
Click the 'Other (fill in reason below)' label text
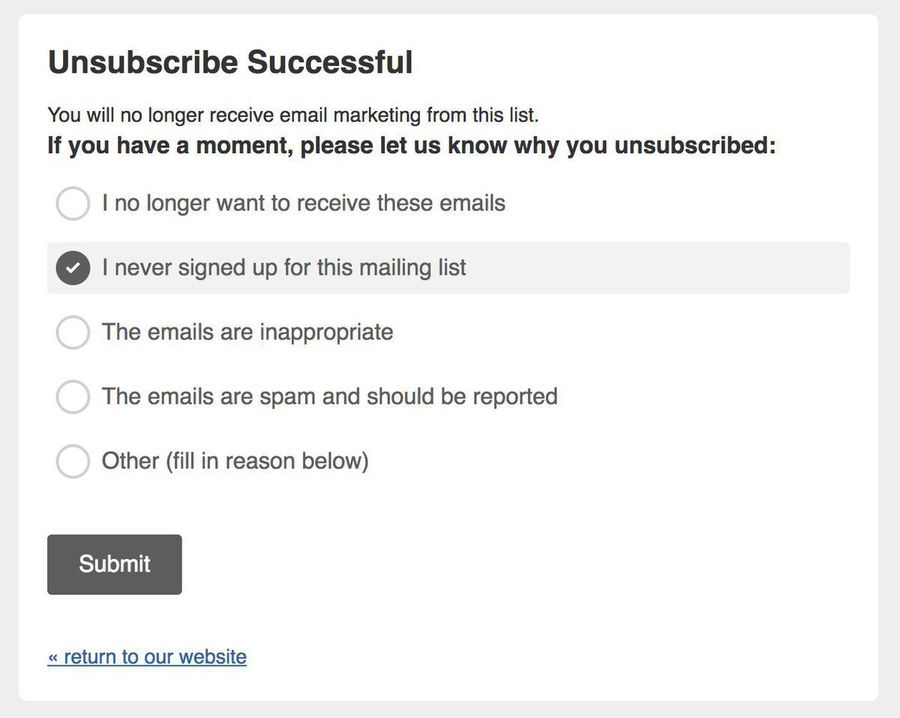coord(235,461)
